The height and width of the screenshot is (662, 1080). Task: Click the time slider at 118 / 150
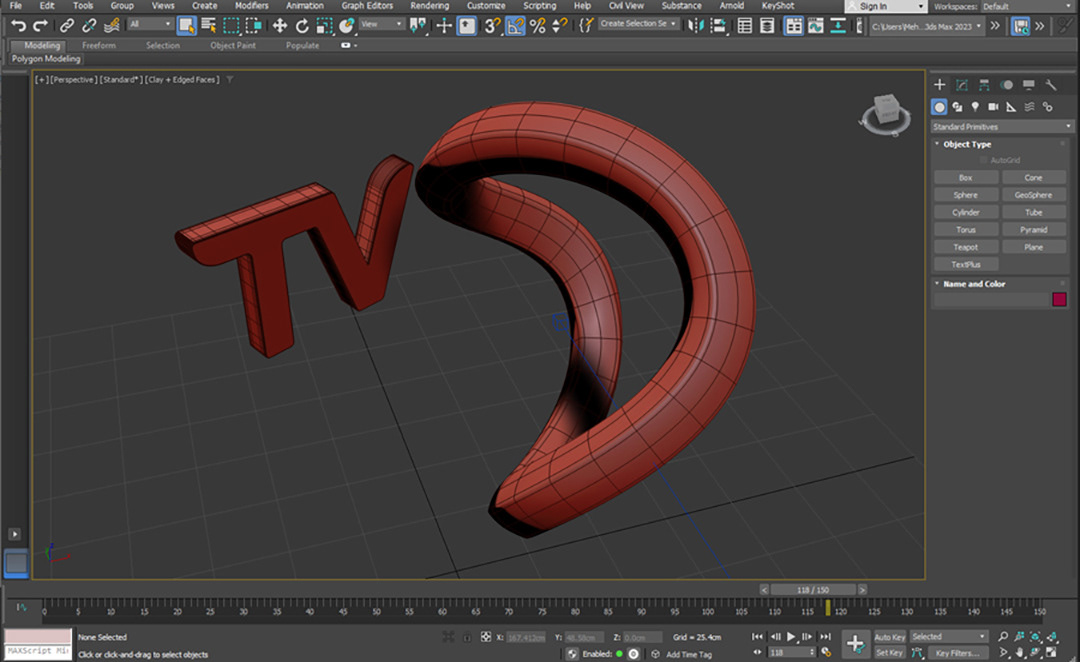pos(813,590)
